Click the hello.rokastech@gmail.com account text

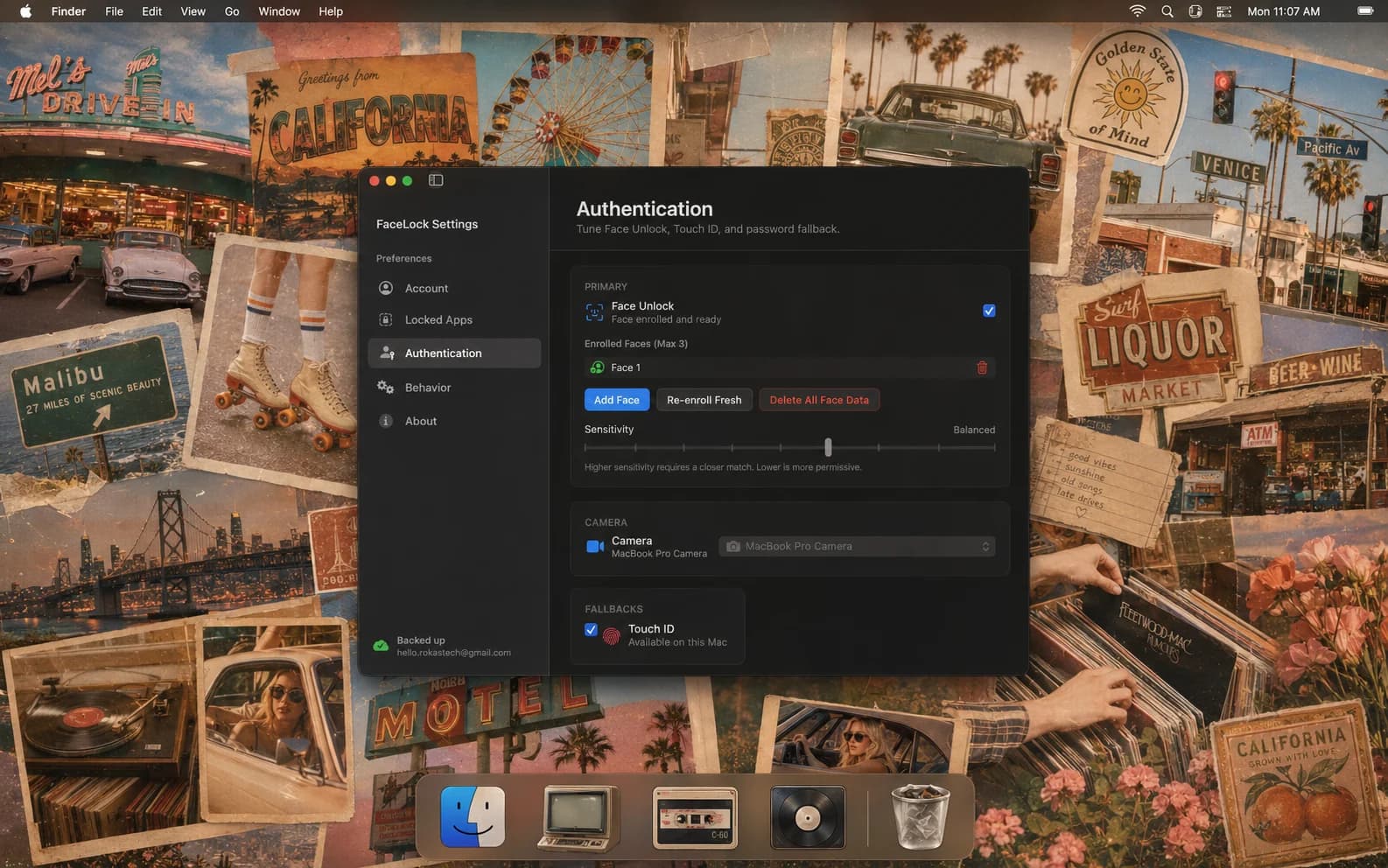(453, 653)
